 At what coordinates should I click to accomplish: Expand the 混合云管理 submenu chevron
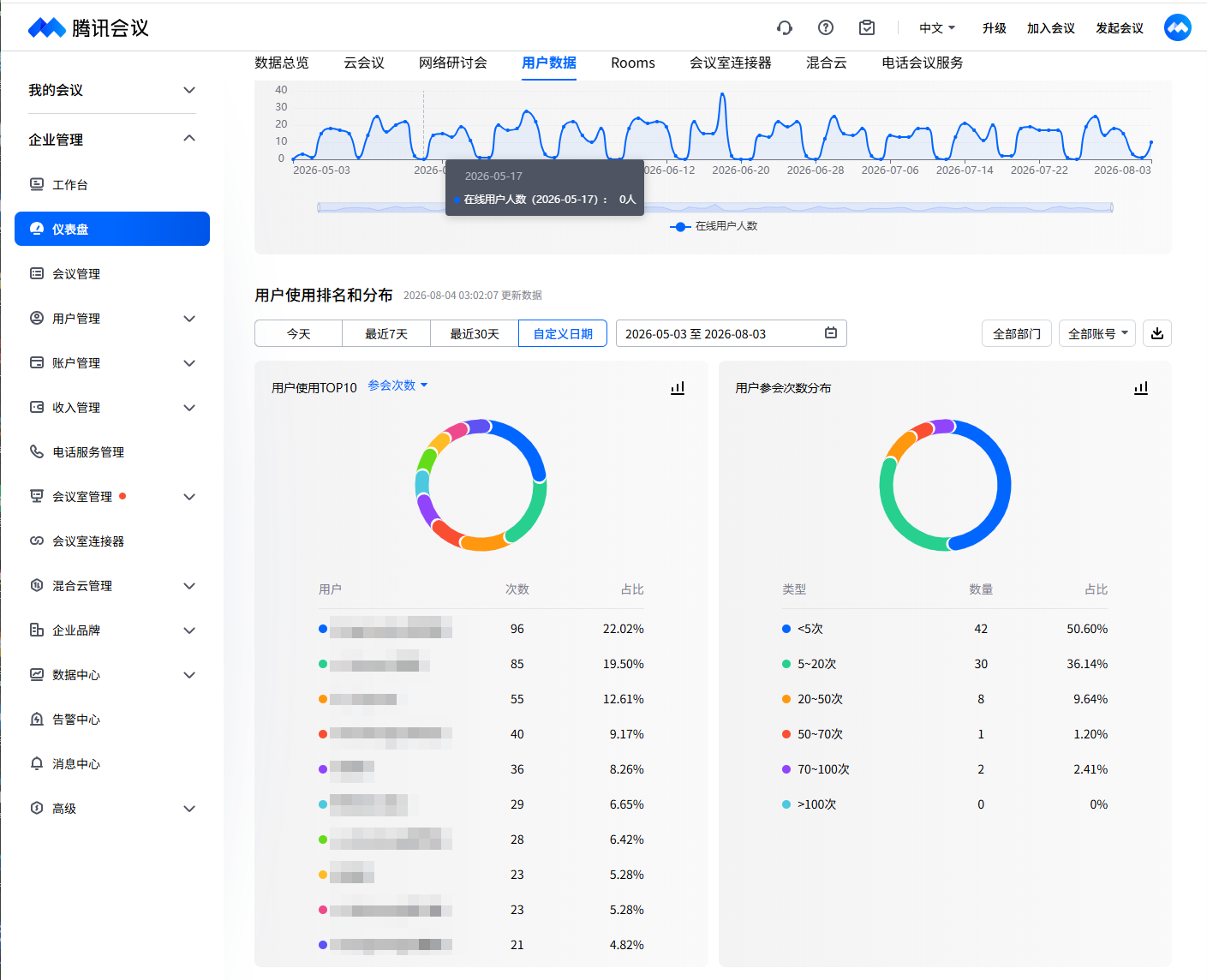pos(189,586)
